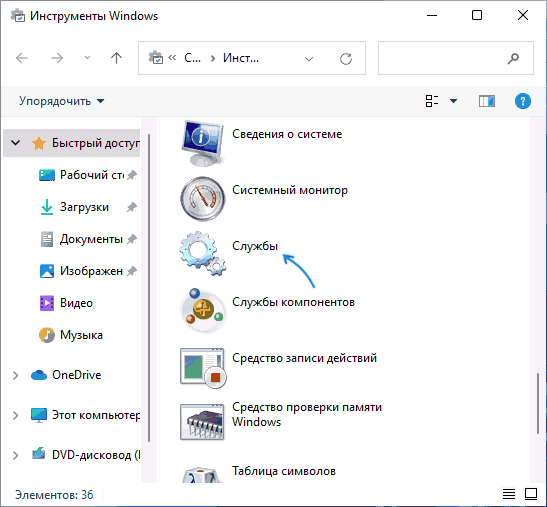The image size is (547, 507).
Task: Click the Windows Tools icon in the address bar
Action: tap(156, 58)
